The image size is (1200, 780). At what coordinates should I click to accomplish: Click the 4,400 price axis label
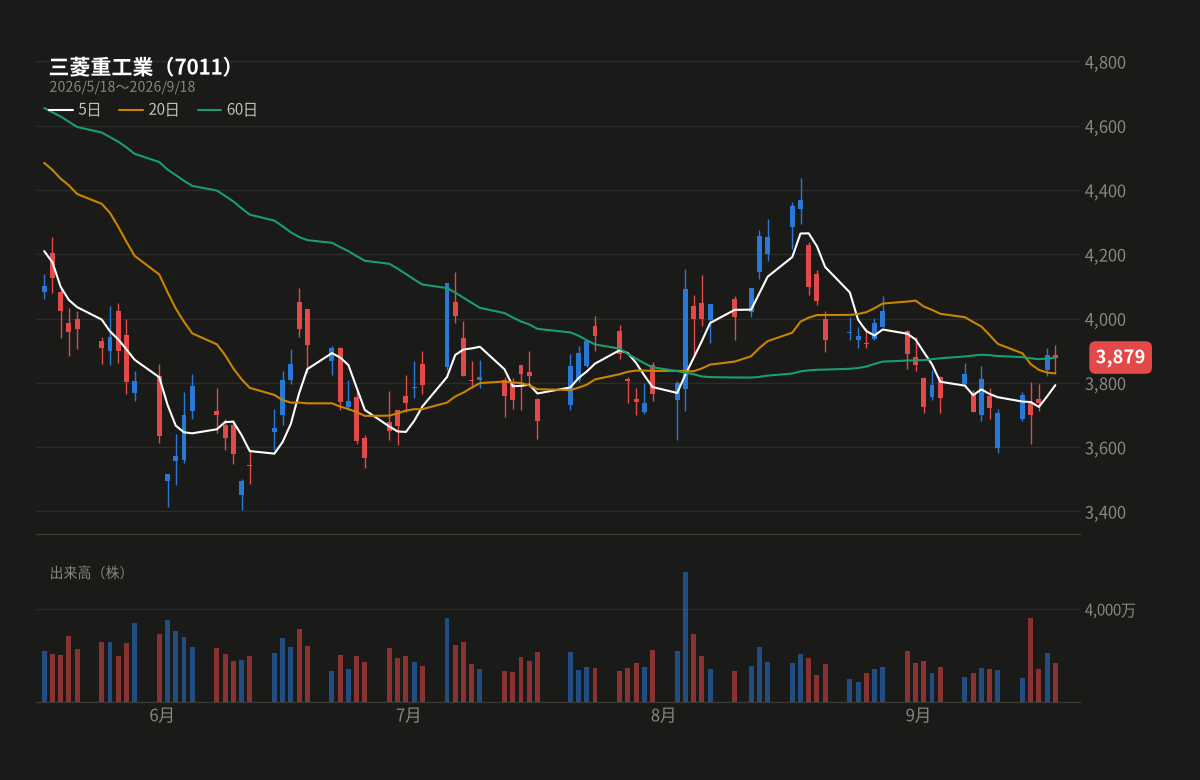coord(1105,191)
